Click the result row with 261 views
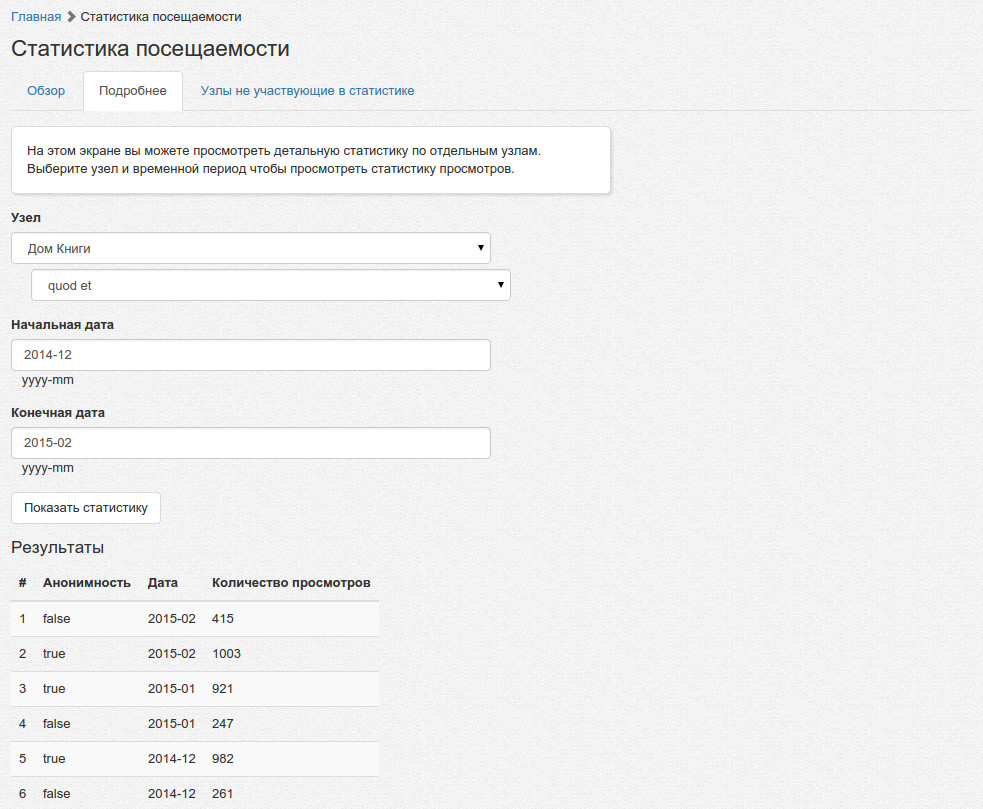 (x=195, y=793)
